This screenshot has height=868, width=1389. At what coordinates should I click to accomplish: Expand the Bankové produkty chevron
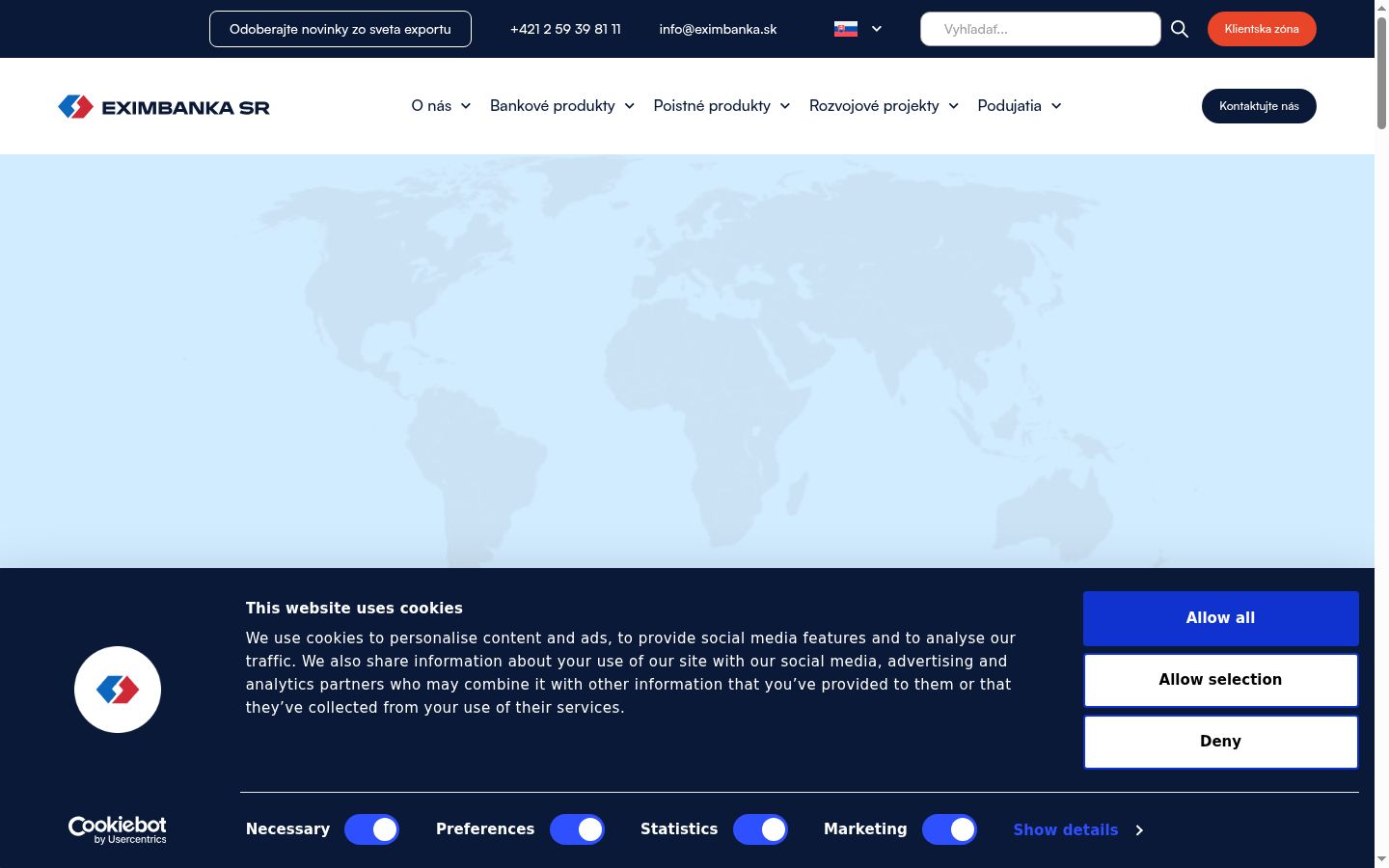630,106
